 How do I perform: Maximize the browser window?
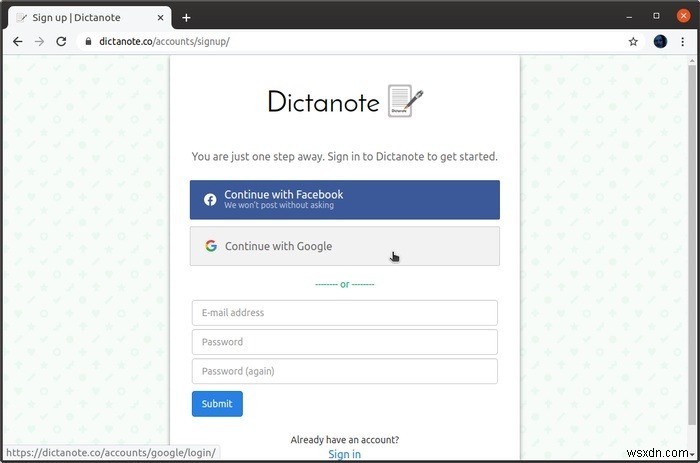coord(656,16)
